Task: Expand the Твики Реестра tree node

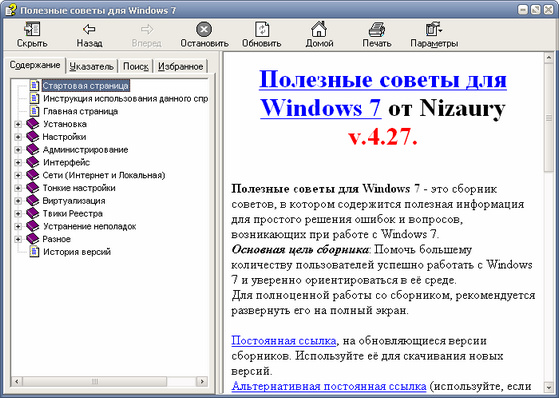Action: coord(17,214)
